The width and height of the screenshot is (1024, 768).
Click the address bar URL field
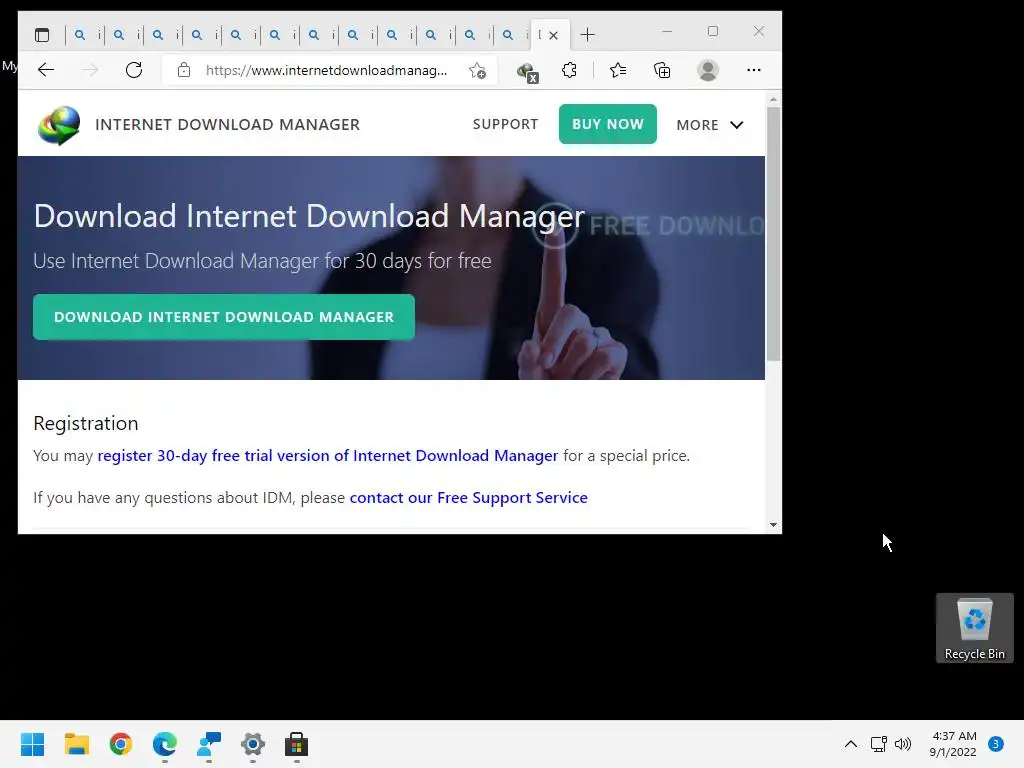click(x=327, y=70)
